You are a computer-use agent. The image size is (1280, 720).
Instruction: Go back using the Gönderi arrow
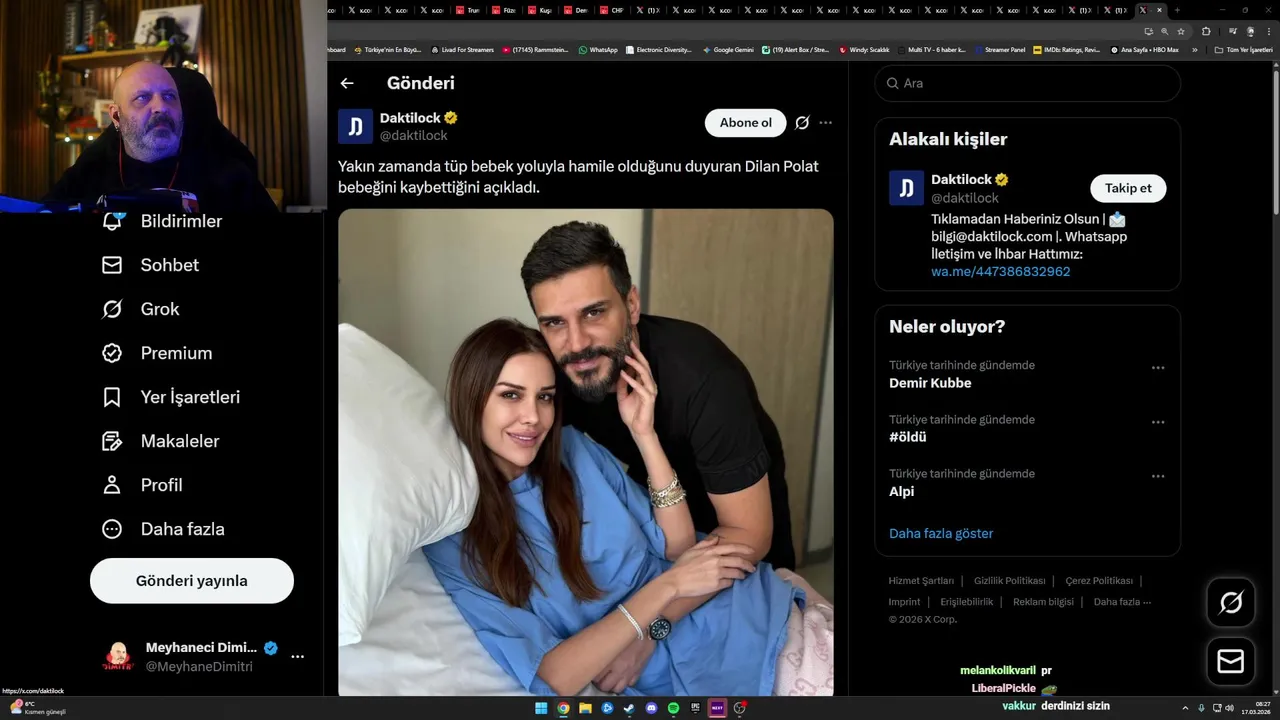pos(347,84)
